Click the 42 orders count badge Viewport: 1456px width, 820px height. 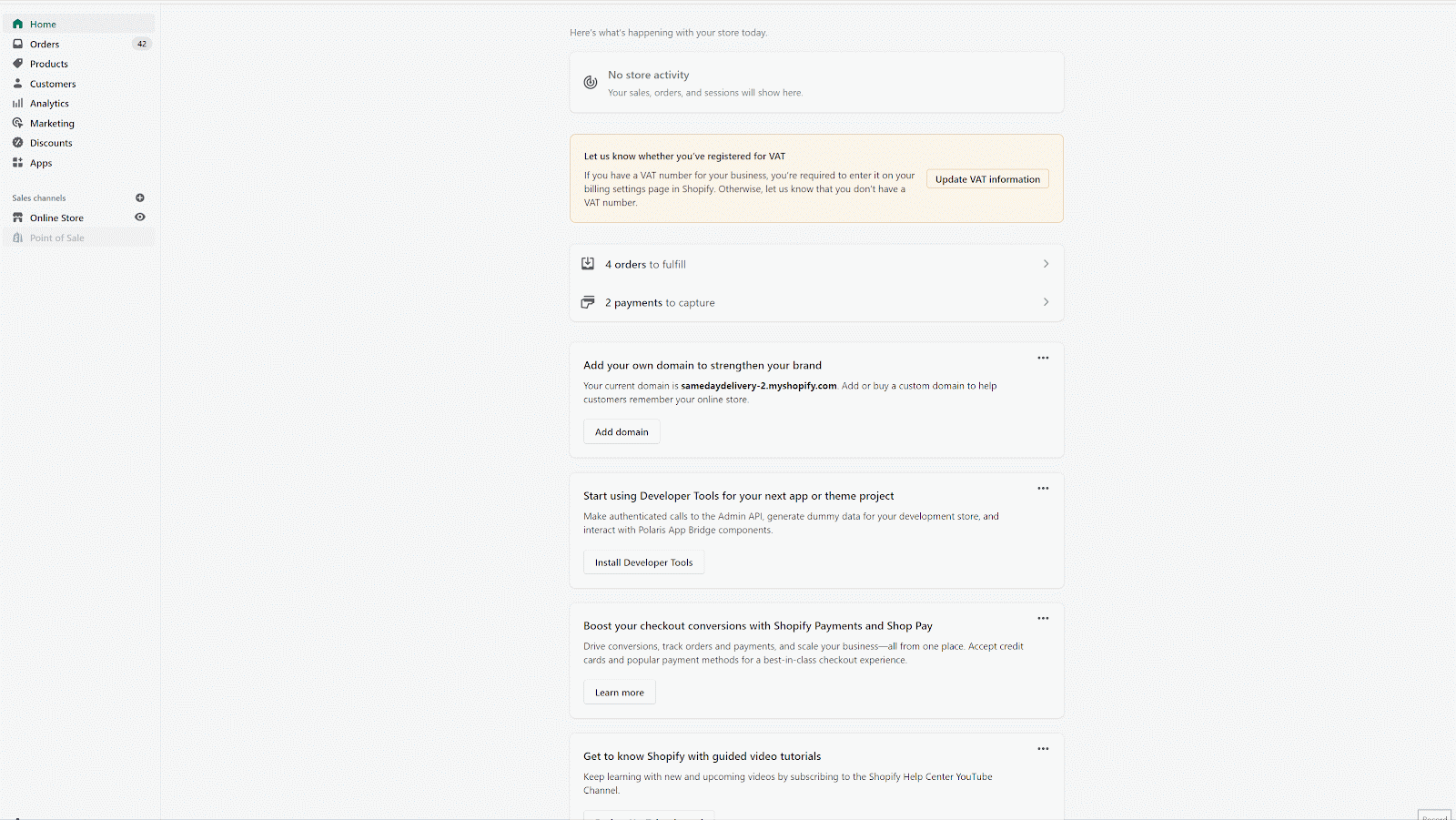coord(142,44)
